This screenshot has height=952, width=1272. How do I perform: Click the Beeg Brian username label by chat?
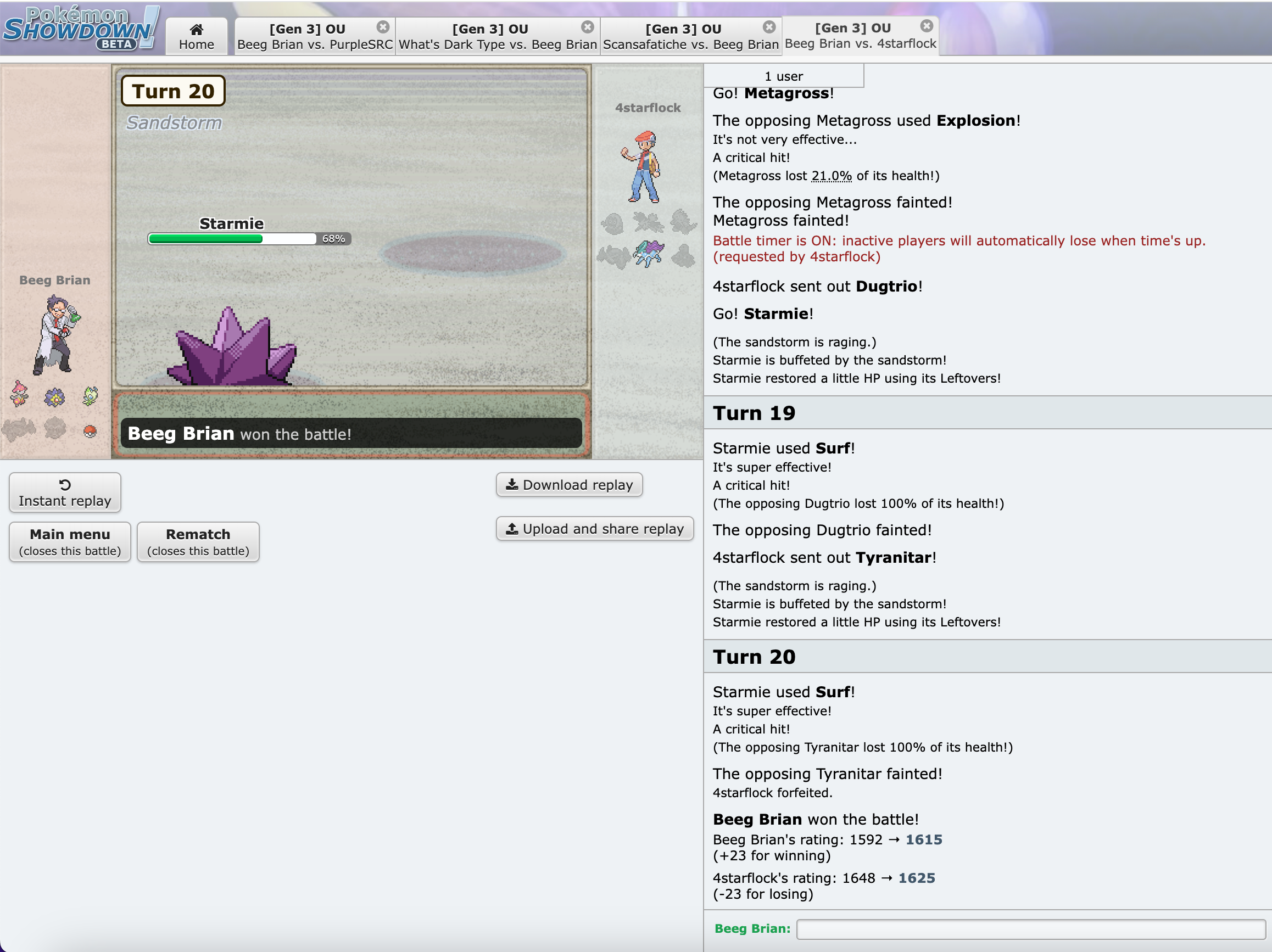(x=752, y=928)
